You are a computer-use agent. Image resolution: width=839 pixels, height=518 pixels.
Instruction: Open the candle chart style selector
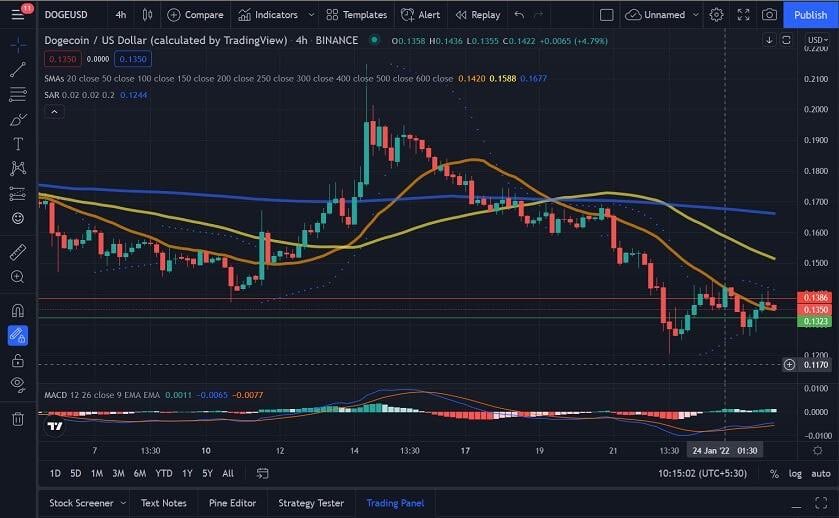click(147, 14)
